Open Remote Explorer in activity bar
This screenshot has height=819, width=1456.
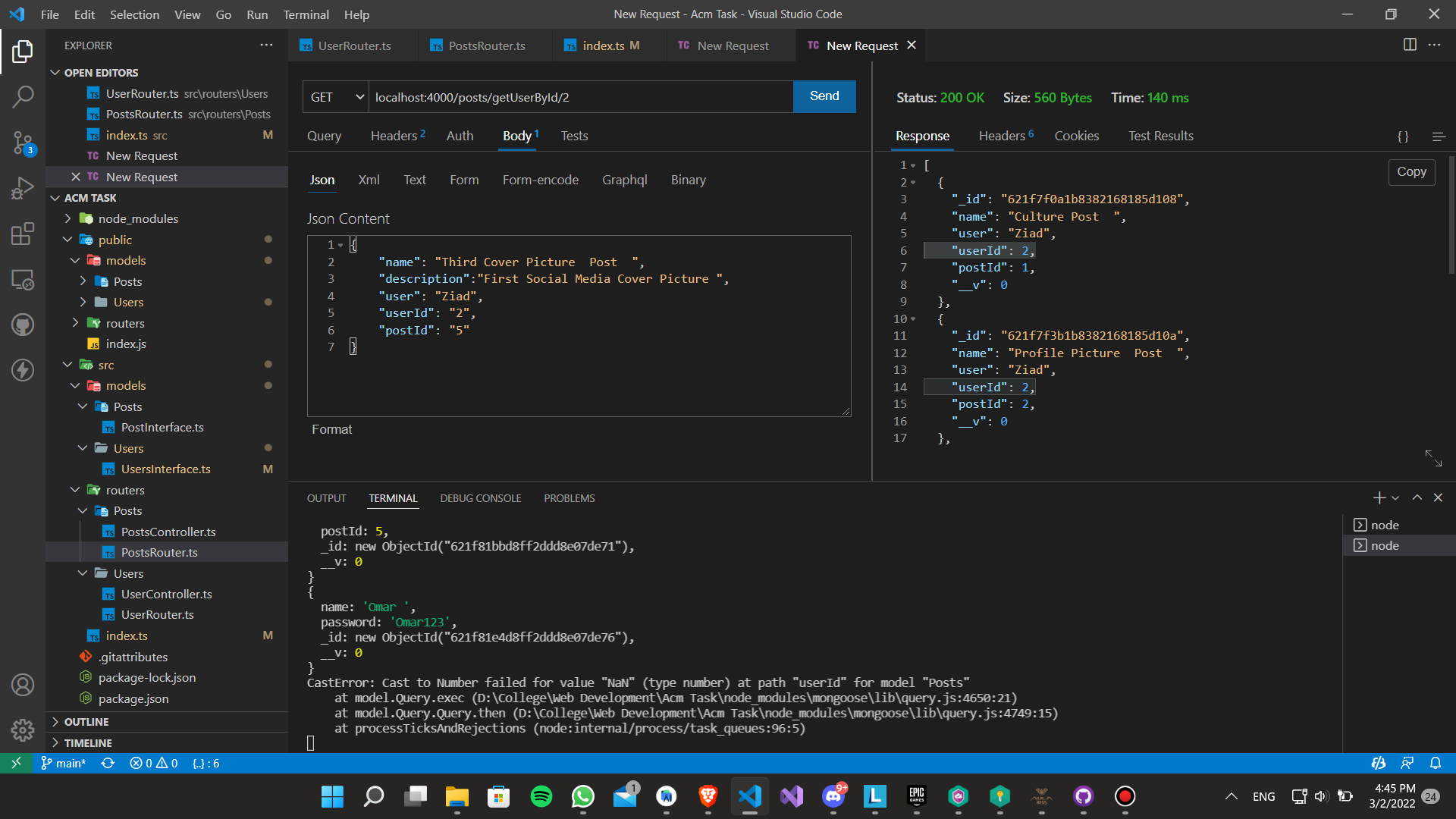coord(23,280)
